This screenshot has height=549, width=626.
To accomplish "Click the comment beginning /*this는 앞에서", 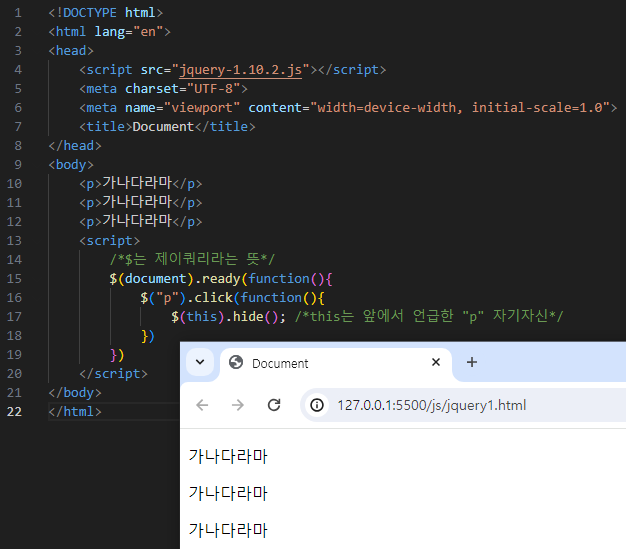I will [429, 316].
